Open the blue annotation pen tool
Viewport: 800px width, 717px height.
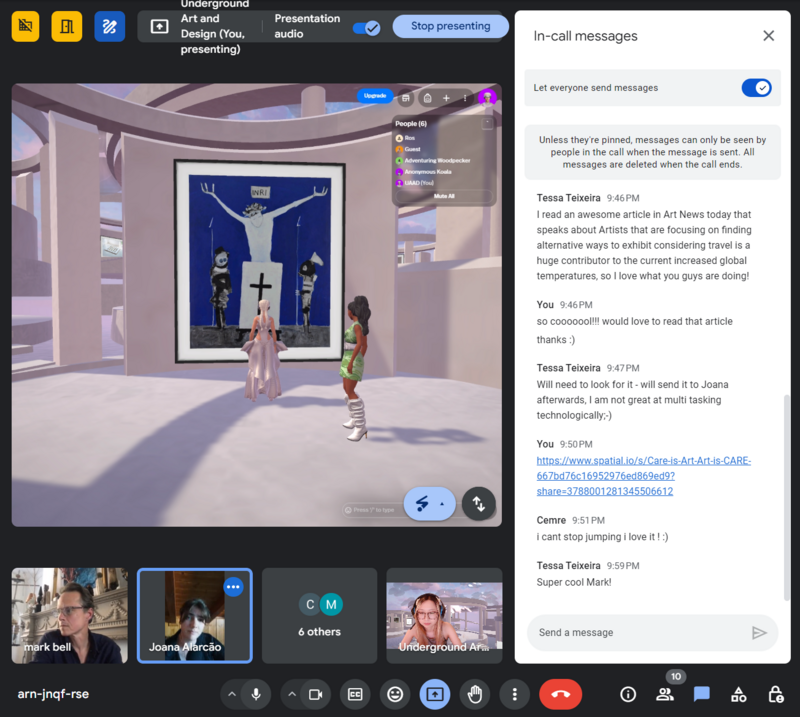point(110,26)
